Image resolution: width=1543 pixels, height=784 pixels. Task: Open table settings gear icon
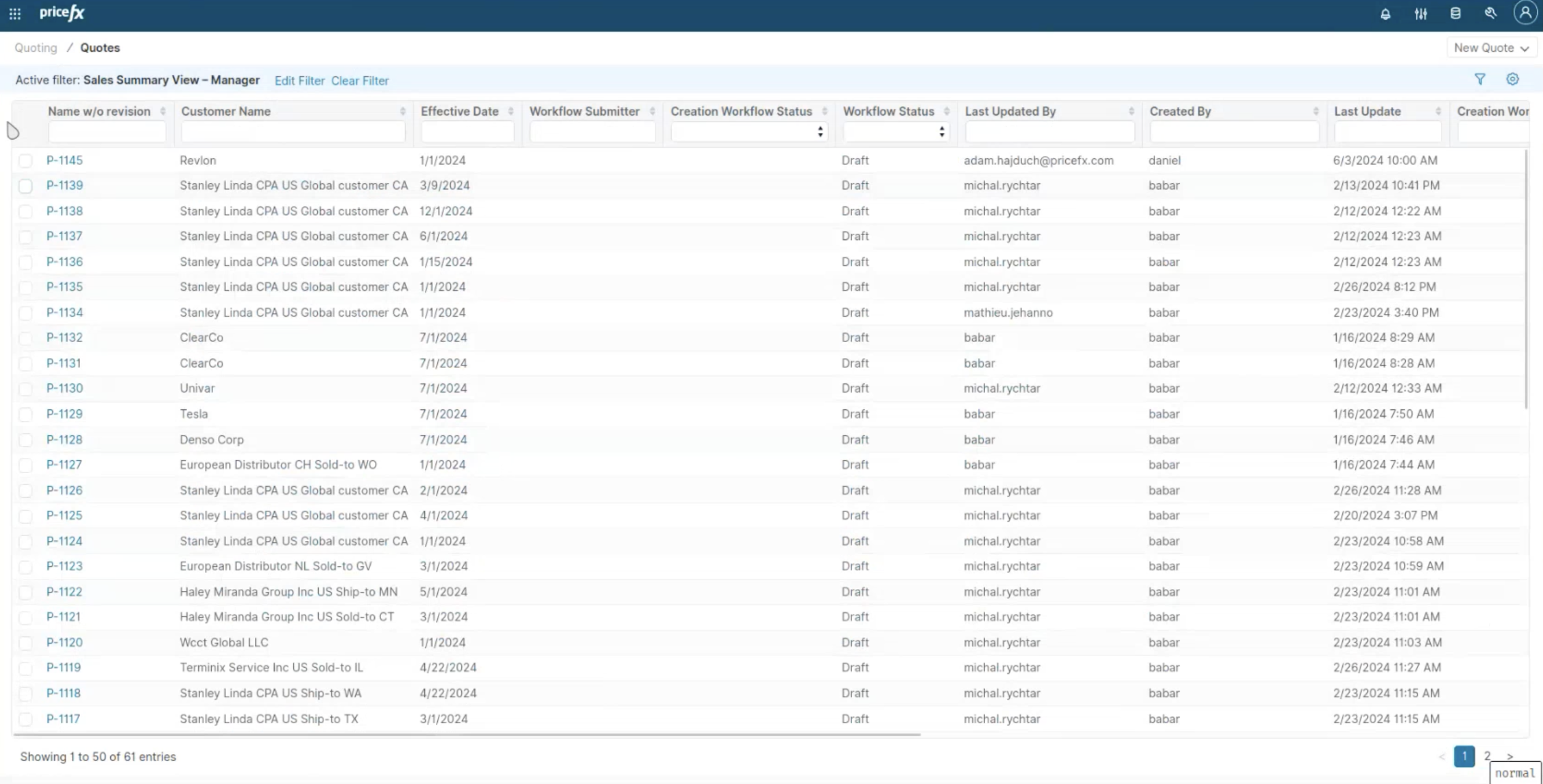pos(1512,79)
